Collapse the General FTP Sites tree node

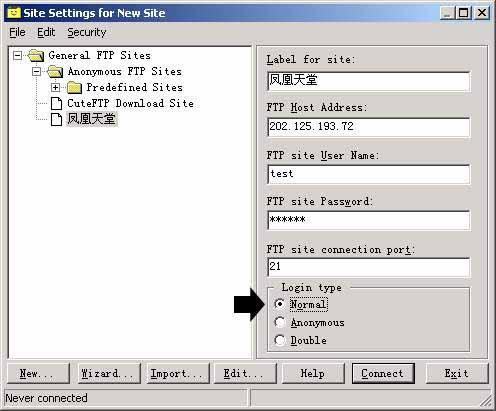pos(17,55)
